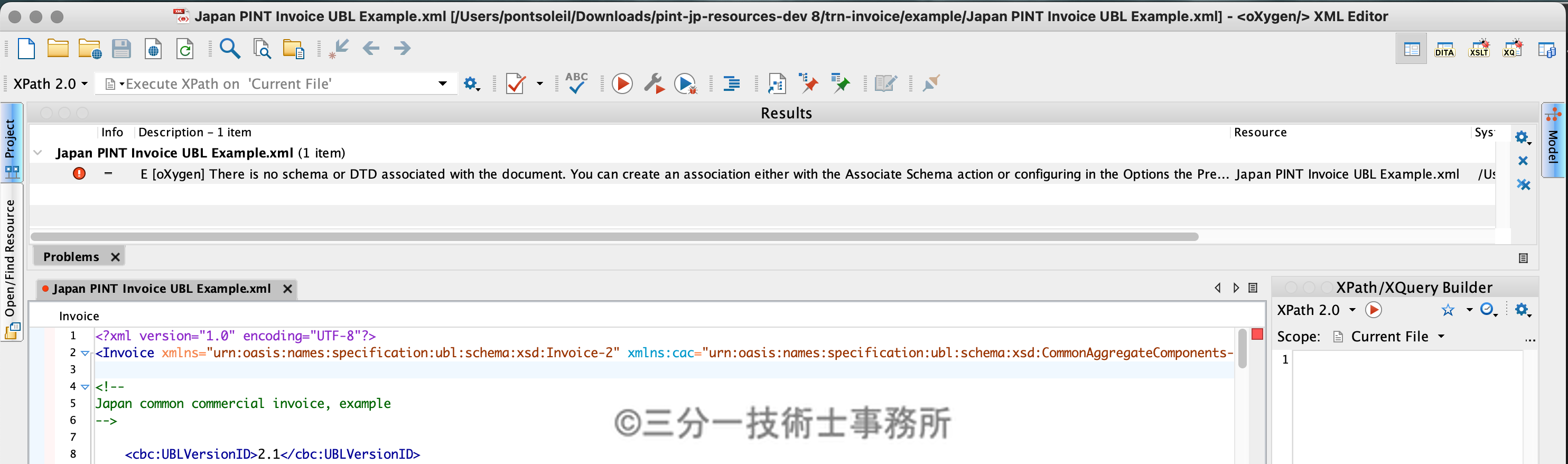Expand the XPath history dropdown arrow
The width and height of the screenshot is (1568, 464).
click(x=443, y=83)
